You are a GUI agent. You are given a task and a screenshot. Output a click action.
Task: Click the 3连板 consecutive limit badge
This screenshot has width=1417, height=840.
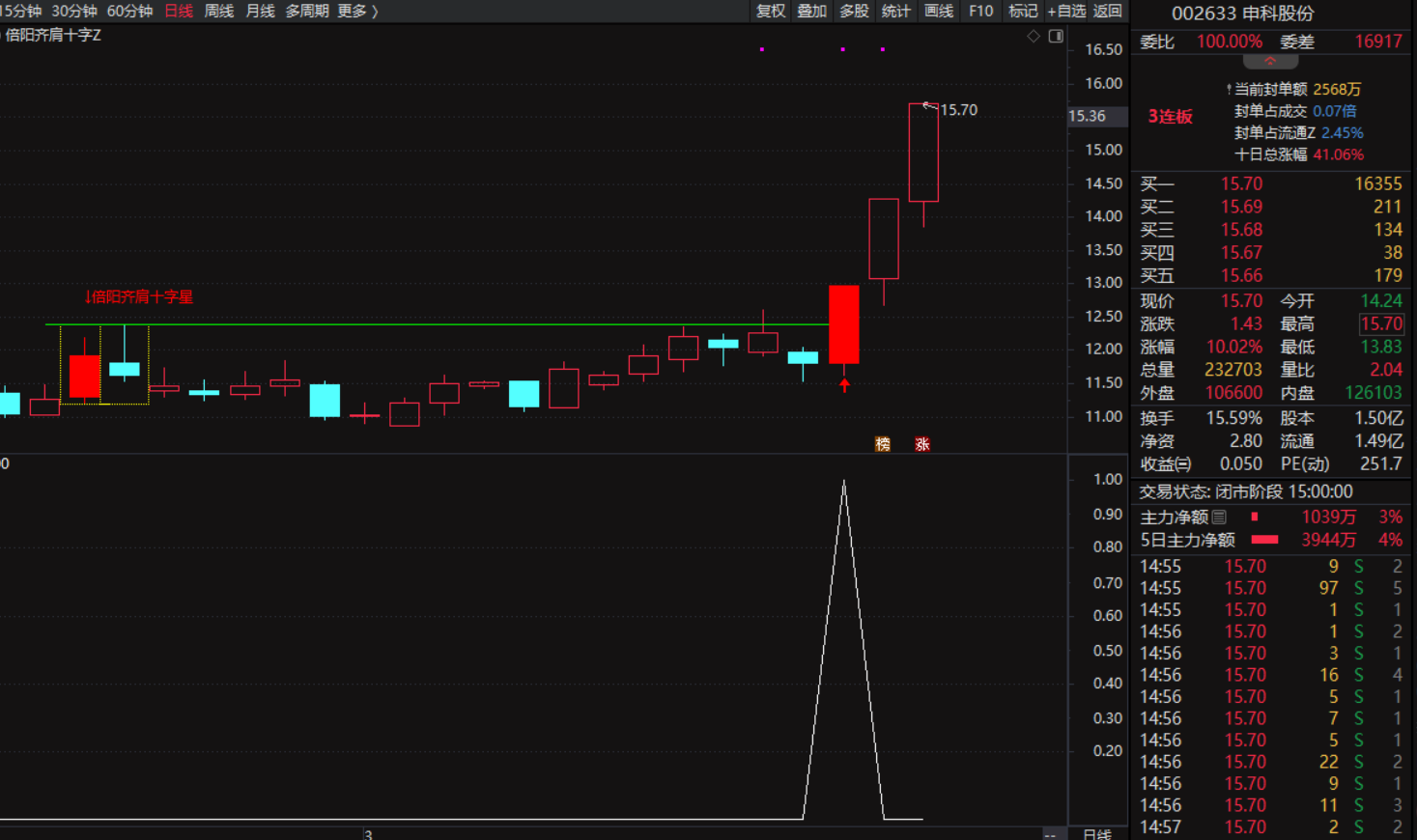[1170, 117]
